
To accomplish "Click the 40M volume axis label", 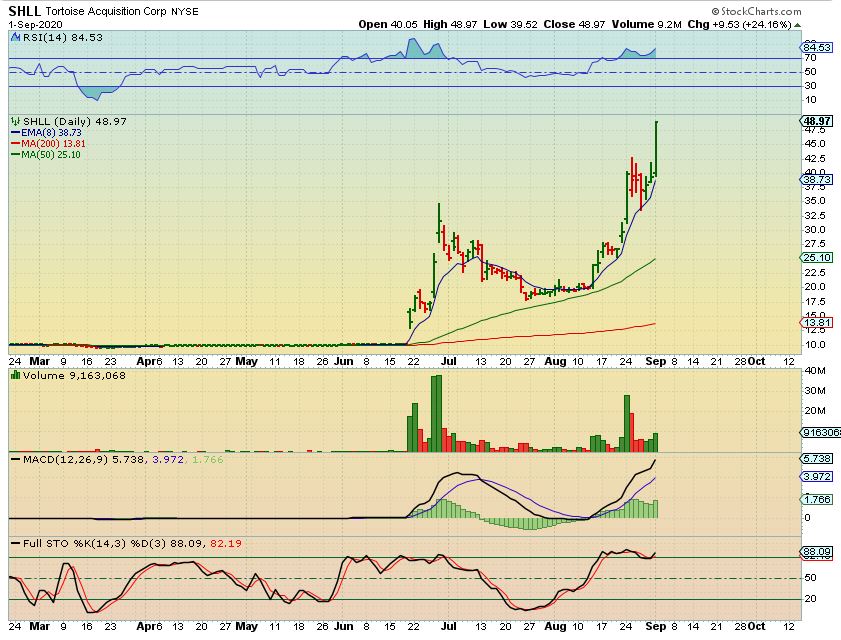I will pos(815,370).
